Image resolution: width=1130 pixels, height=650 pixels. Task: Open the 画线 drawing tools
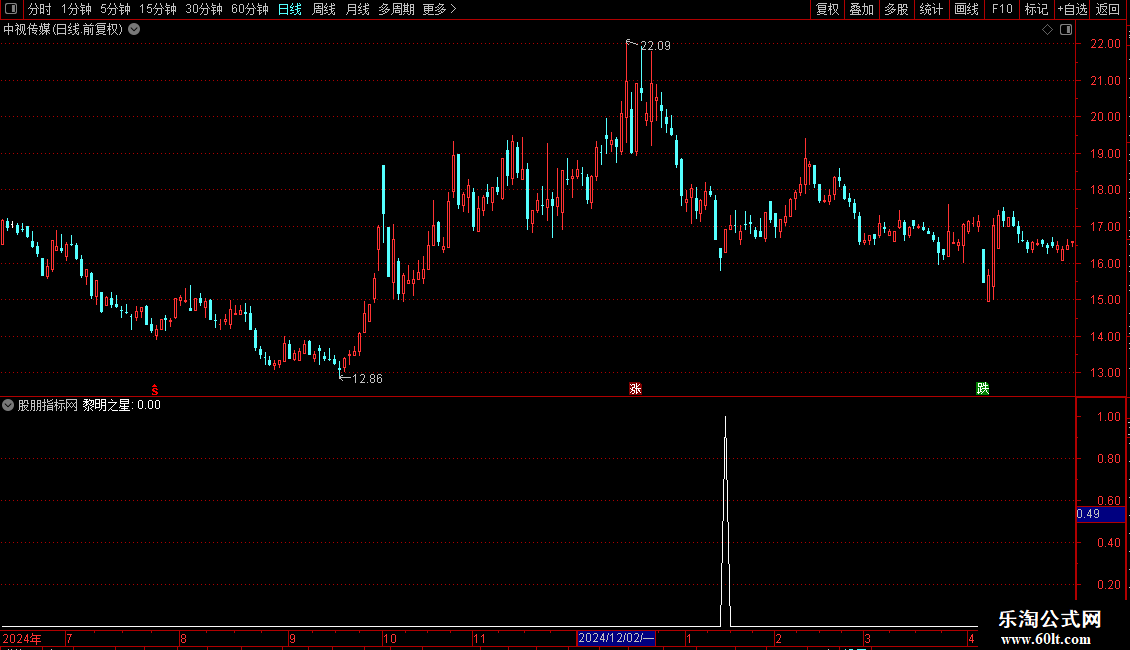click(x=966, y=9)
